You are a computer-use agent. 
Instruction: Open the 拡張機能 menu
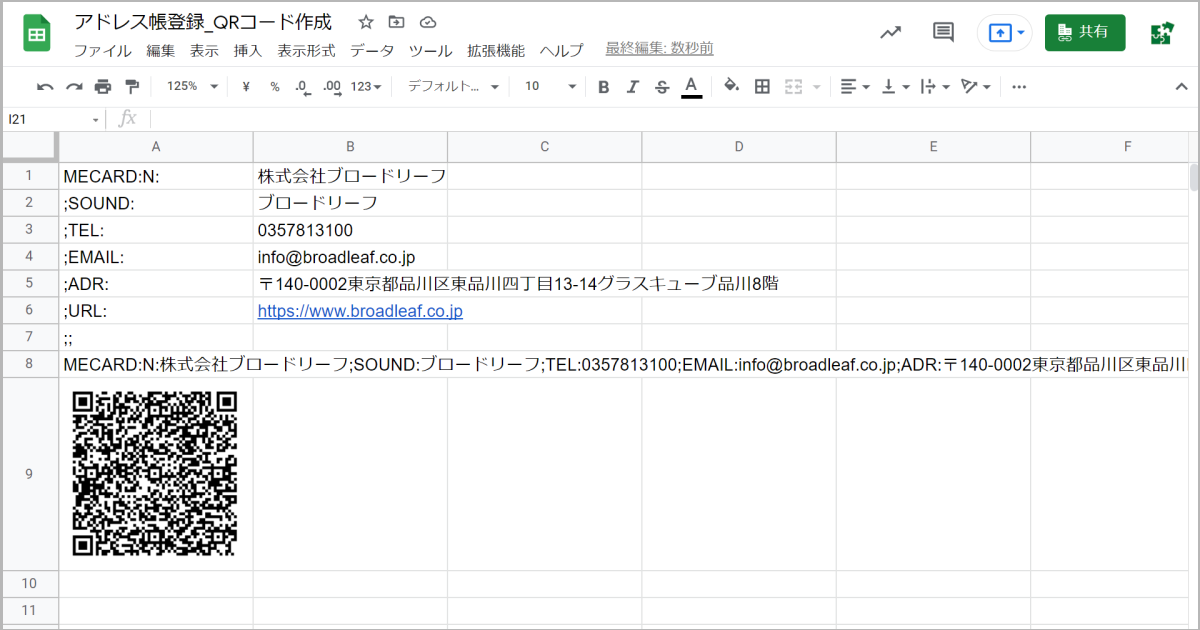[x=495, y=51]
